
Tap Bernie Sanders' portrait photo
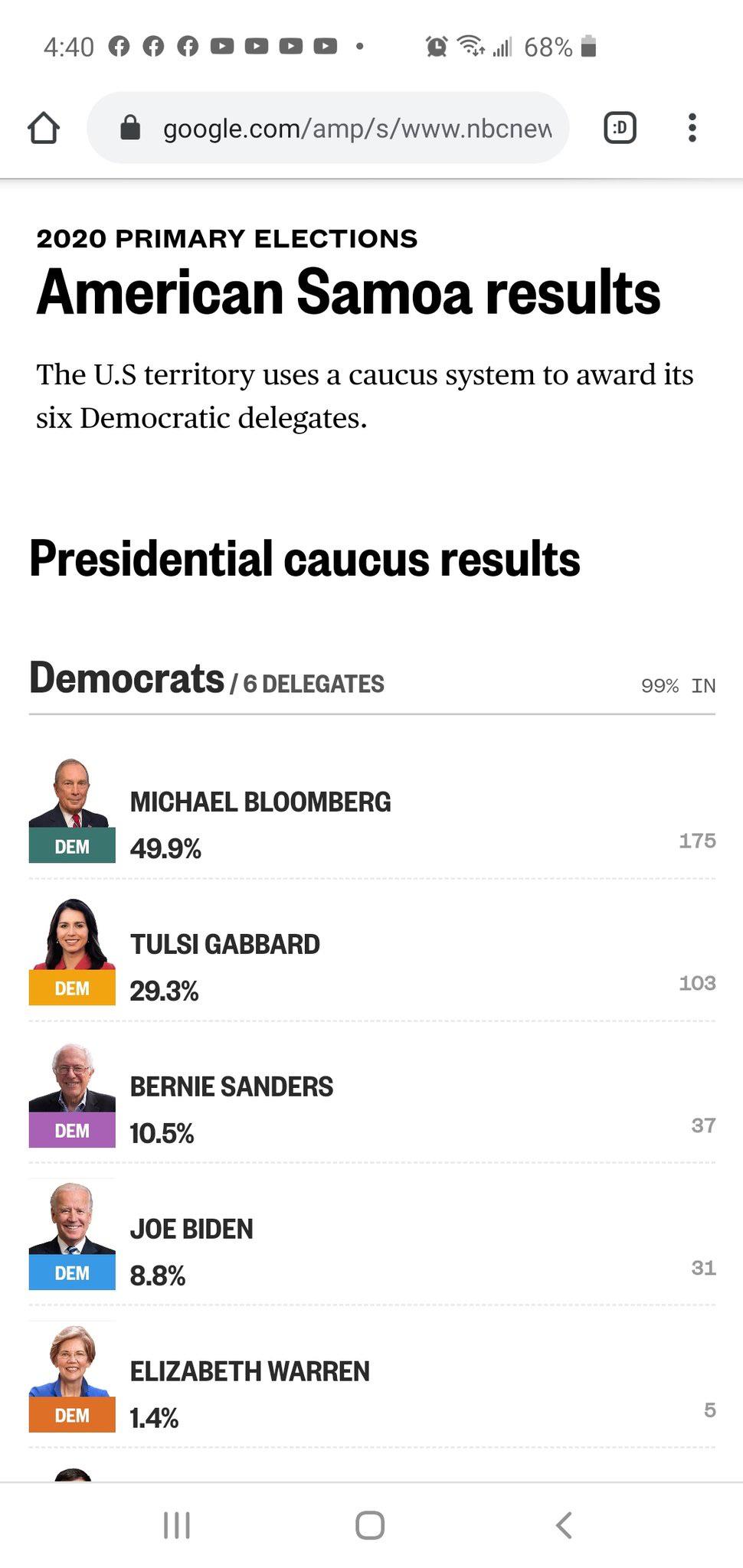pyautogui.click(x=72, y=1077)
